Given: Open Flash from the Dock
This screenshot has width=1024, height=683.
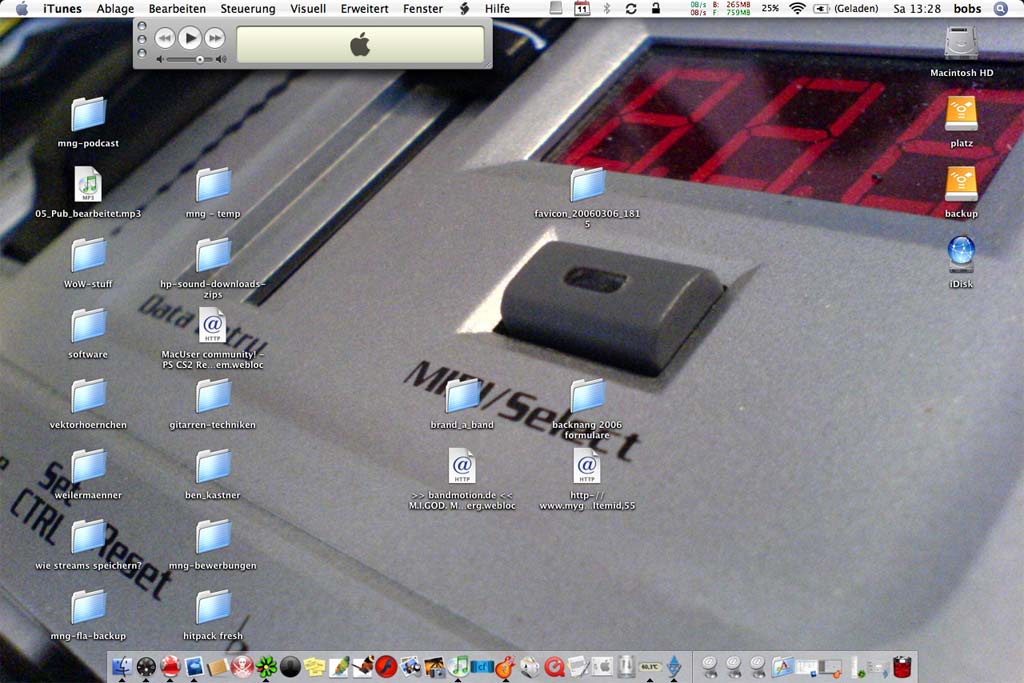Looking at the screenshot, I should (386, 666).
